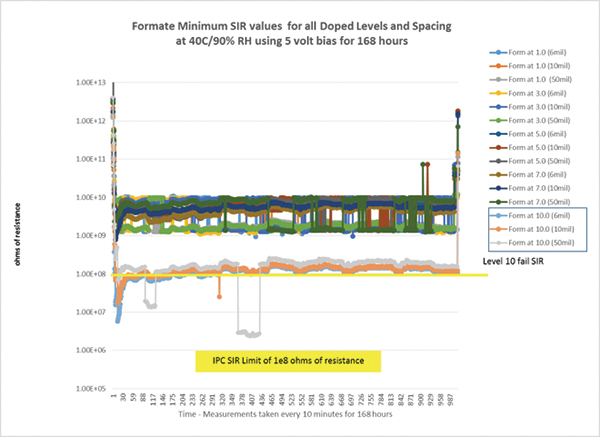Select legend entry 'Form at 5.0 (6mil)'

tap(528, 134)
